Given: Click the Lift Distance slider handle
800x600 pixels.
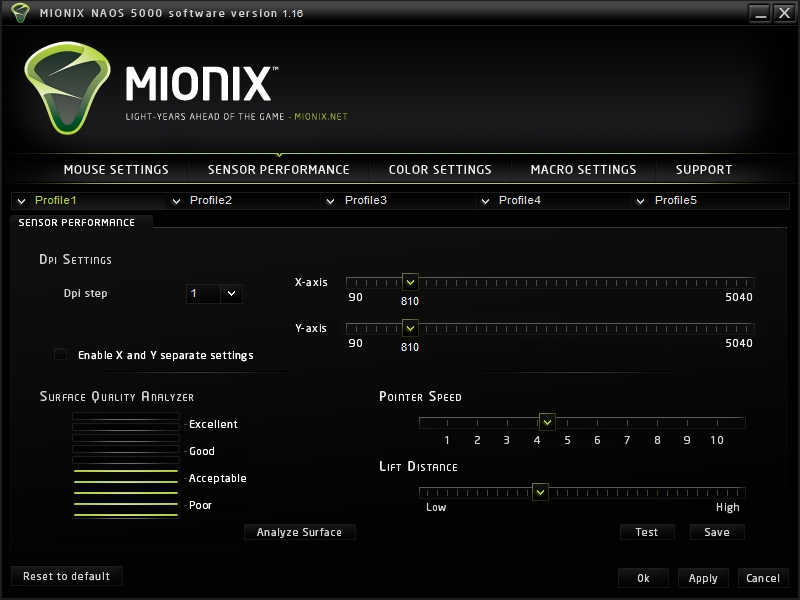Looking at the screenshot, I should pyautogui.click(x=540, y=492).
